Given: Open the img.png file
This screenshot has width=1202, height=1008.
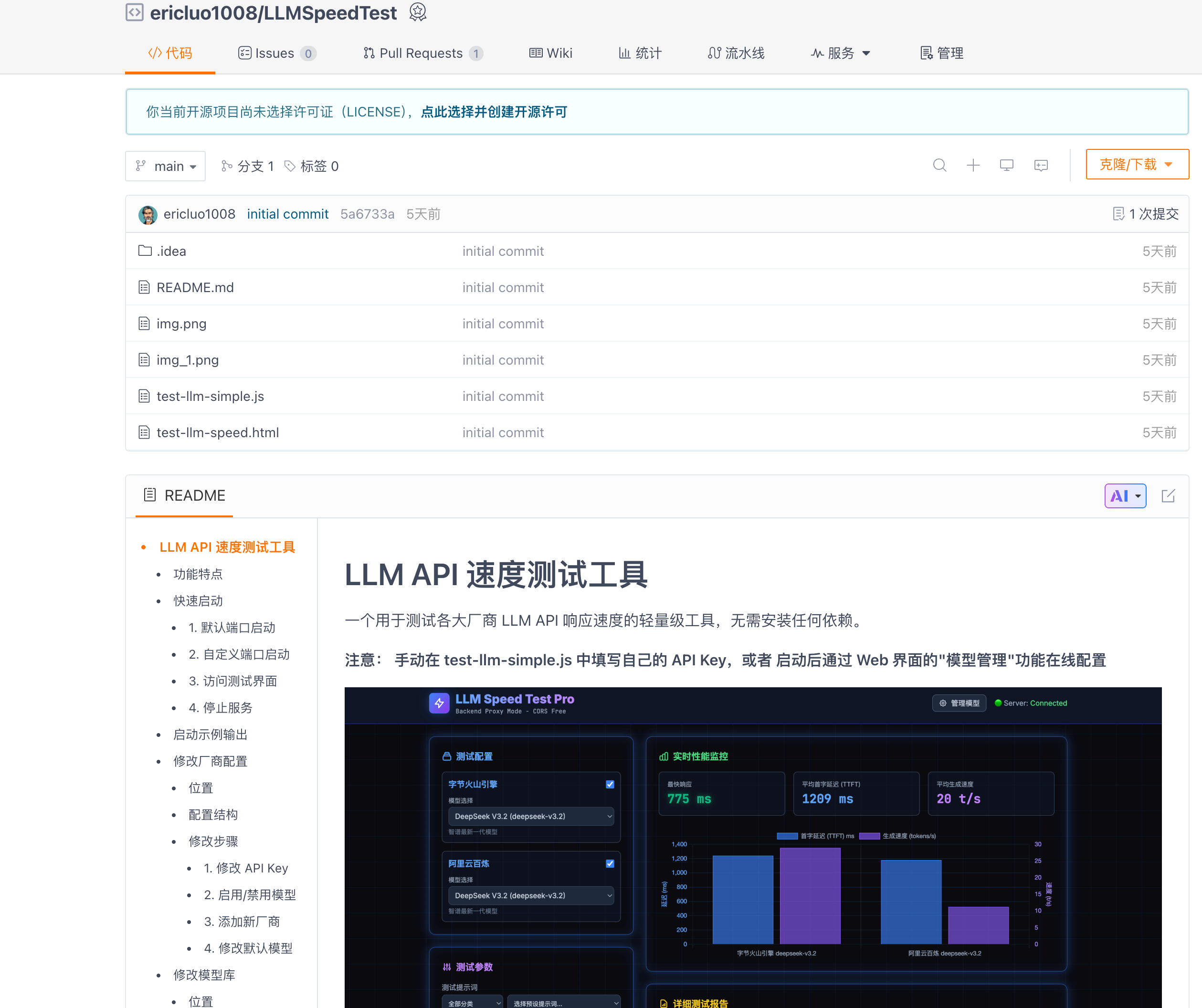Looking at the screenshot, I should [x=181, y=324].
